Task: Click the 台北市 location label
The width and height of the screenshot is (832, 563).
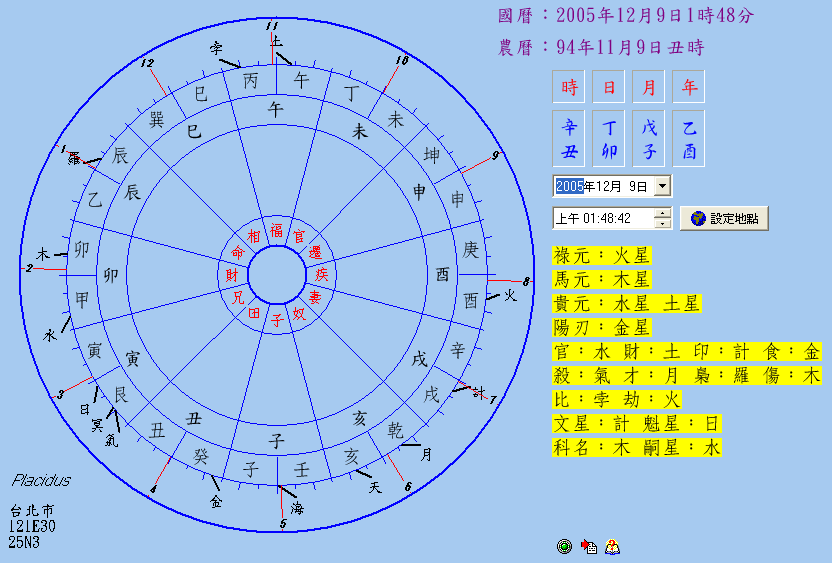Action: pyautogui.click(x=32, y=511)
